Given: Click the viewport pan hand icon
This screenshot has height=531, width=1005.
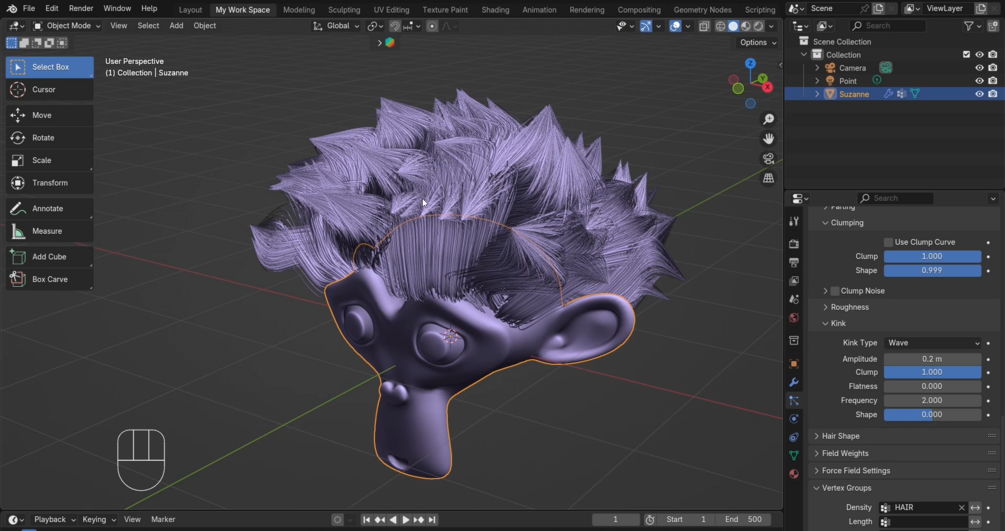Looking at the screenshot, I should pyautogui.click(x=768, y=139).
